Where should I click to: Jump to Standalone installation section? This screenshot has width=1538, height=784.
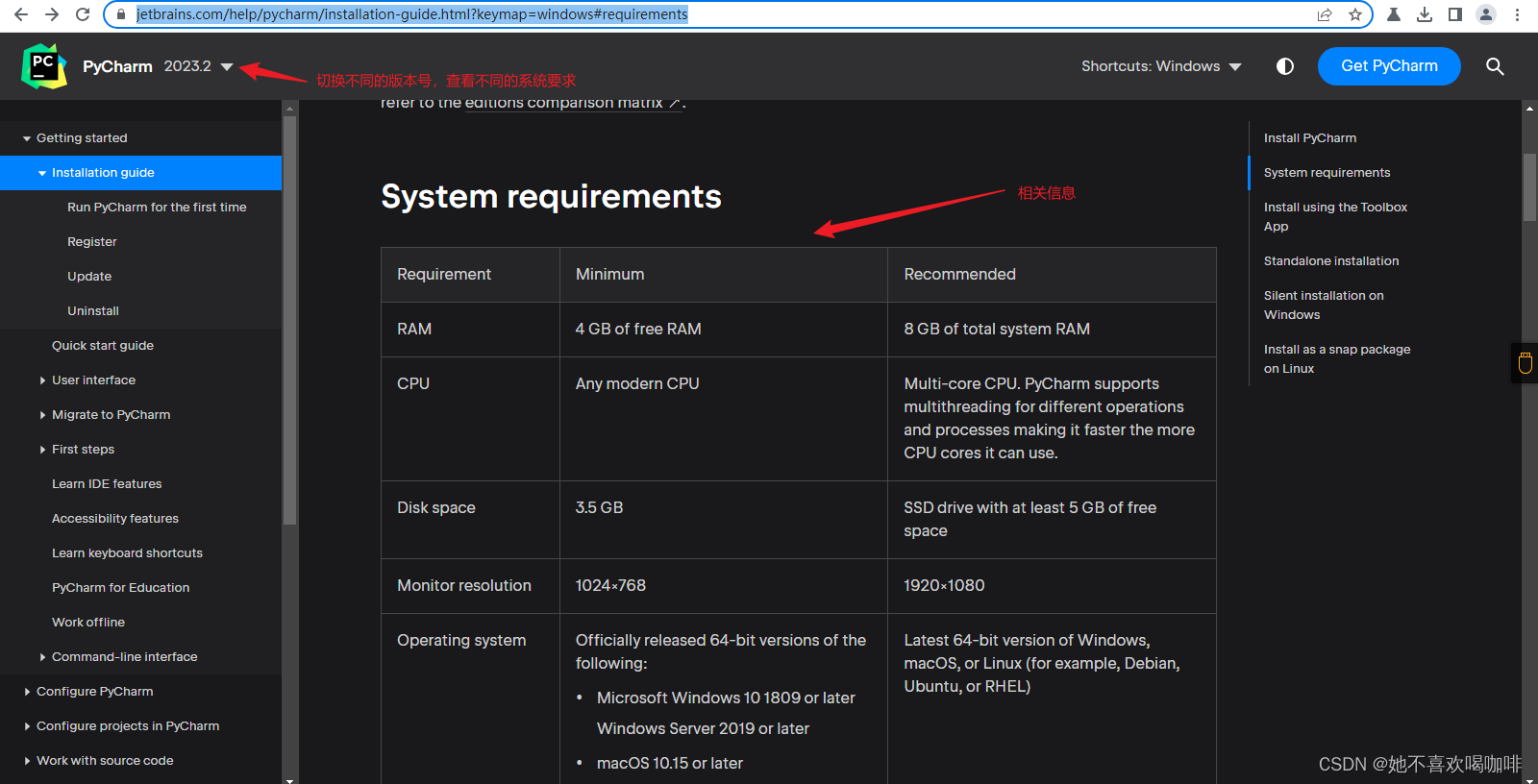coord(1331,261)
